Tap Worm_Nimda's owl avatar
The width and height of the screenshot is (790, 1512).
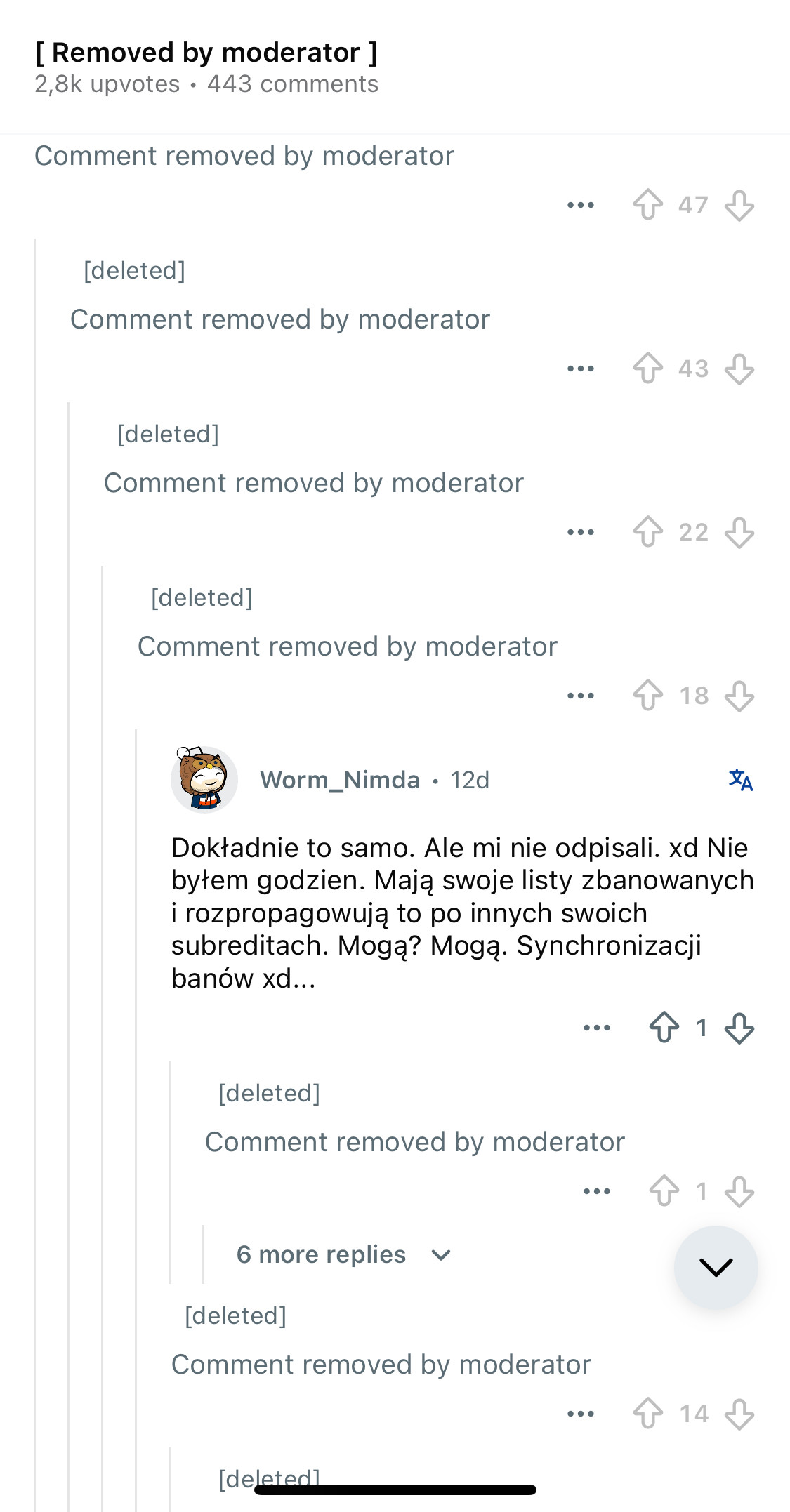pos(204,779)
